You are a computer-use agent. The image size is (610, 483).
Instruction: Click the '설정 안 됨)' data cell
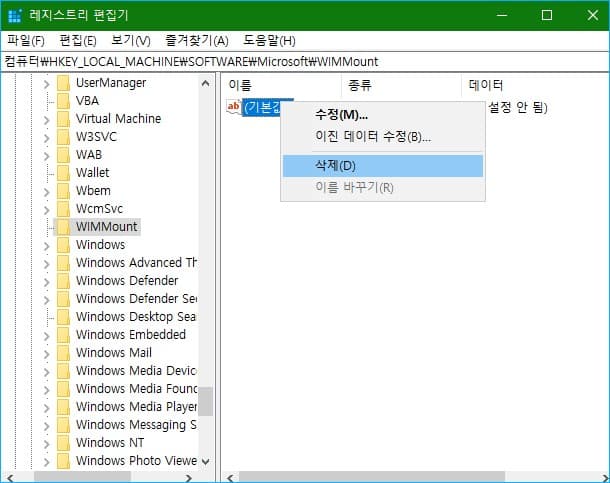click(518, 107)
